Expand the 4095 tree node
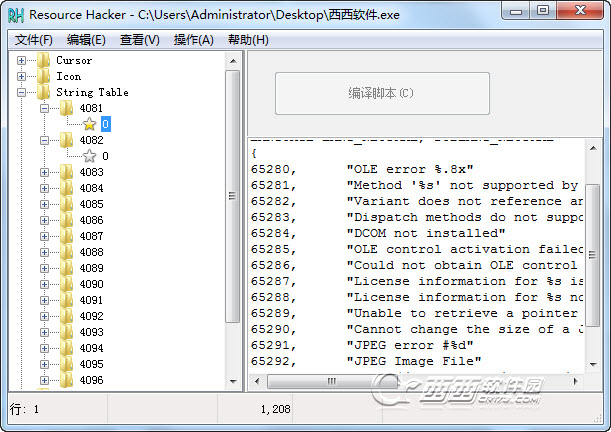Image resolution: width=611 pixels, height=432 pixels. [x=44, y=364]
